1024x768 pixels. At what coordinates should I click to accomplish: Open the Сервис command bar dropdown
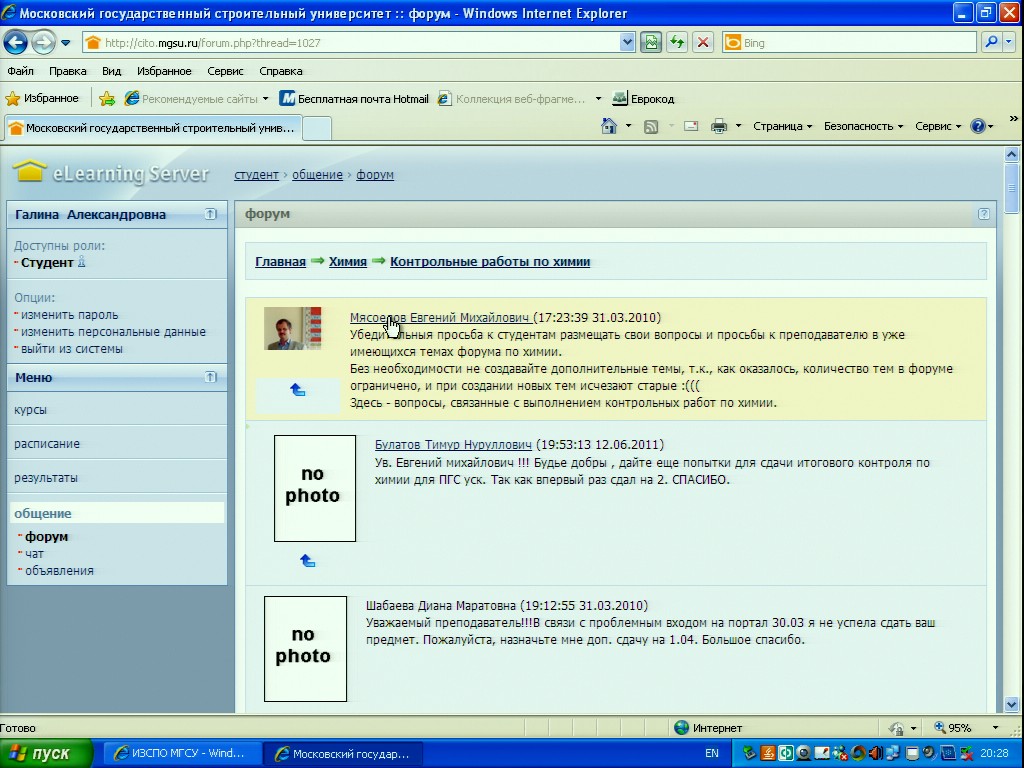(x=938, y=126)
